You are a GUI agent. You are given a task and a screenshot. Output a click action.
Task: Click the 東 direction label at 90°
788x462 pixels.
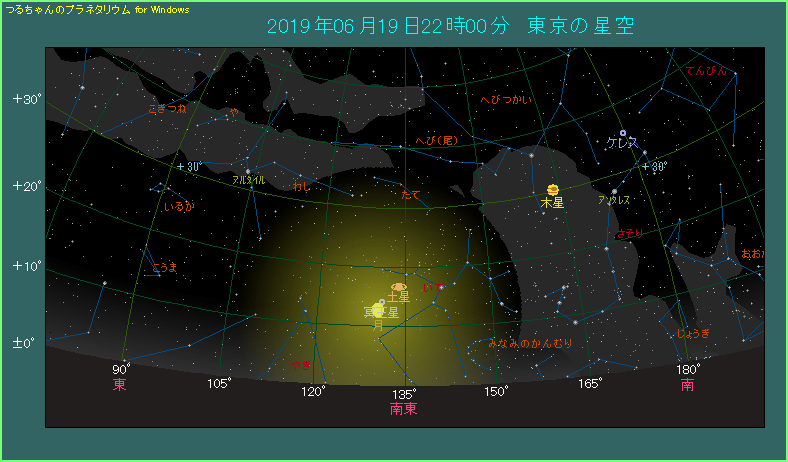pyautogui.click(x=119, y=385)
